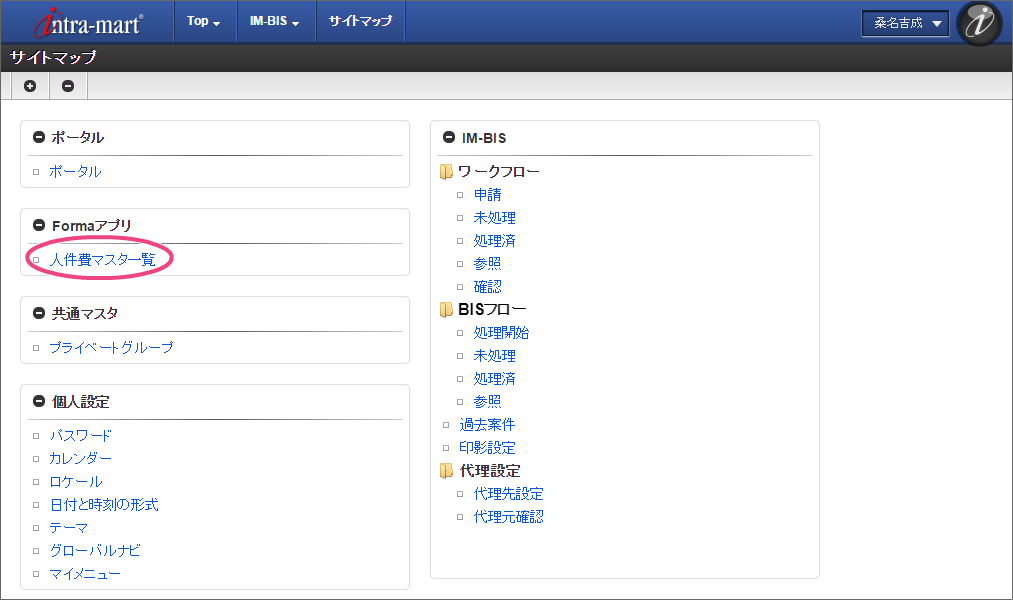Open the 代理先設定 link
This screenshot has width=1013, height=600.
[508, 494]
